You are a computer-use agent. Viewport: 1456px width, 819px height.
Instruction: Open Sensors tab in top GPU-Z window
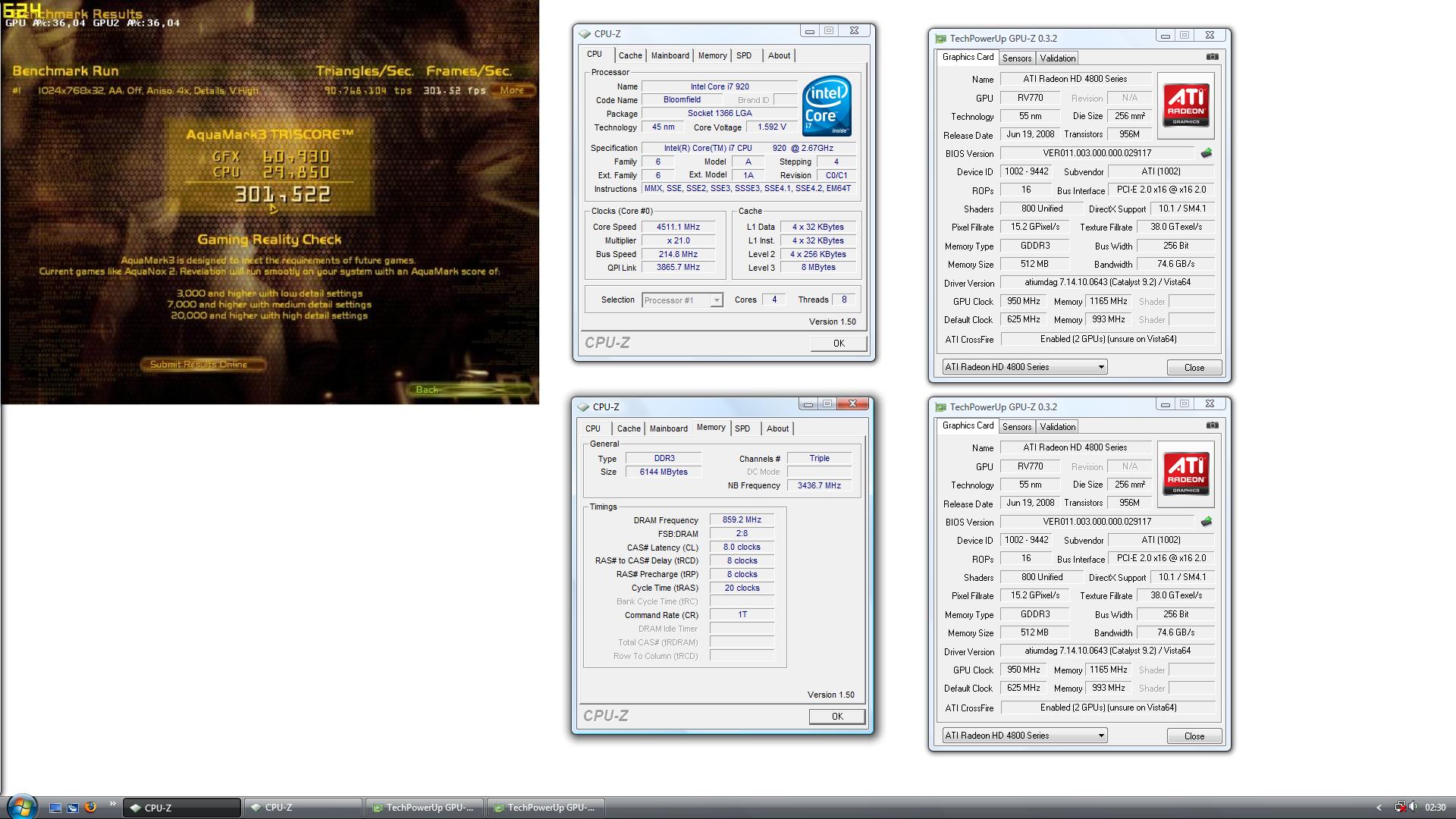coord(1017,58)
